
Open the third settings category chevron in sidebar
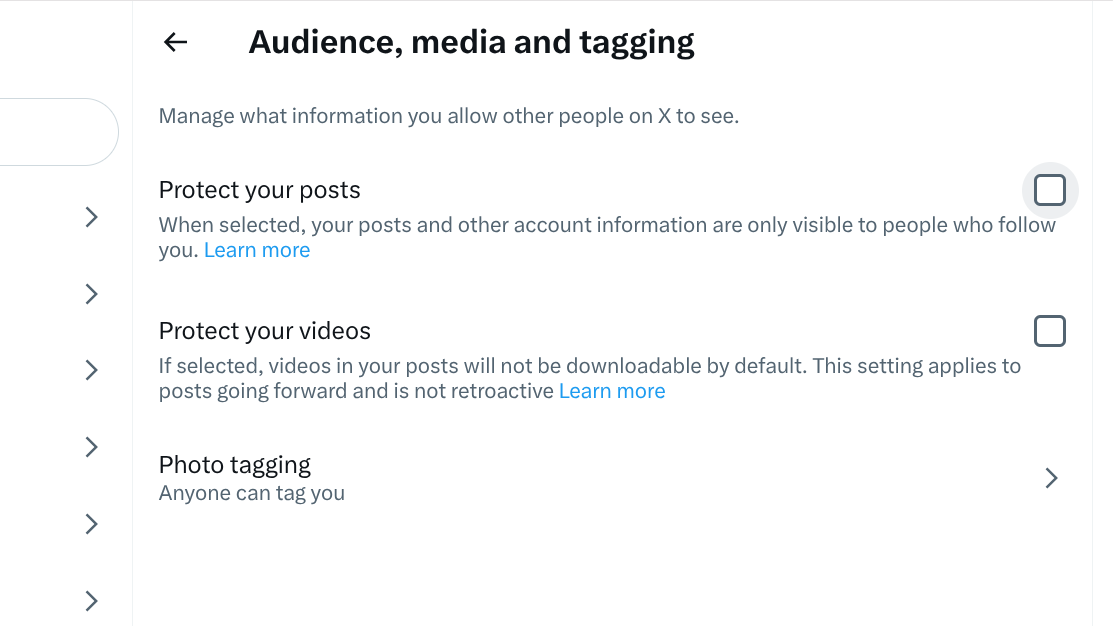click(91, 370)
